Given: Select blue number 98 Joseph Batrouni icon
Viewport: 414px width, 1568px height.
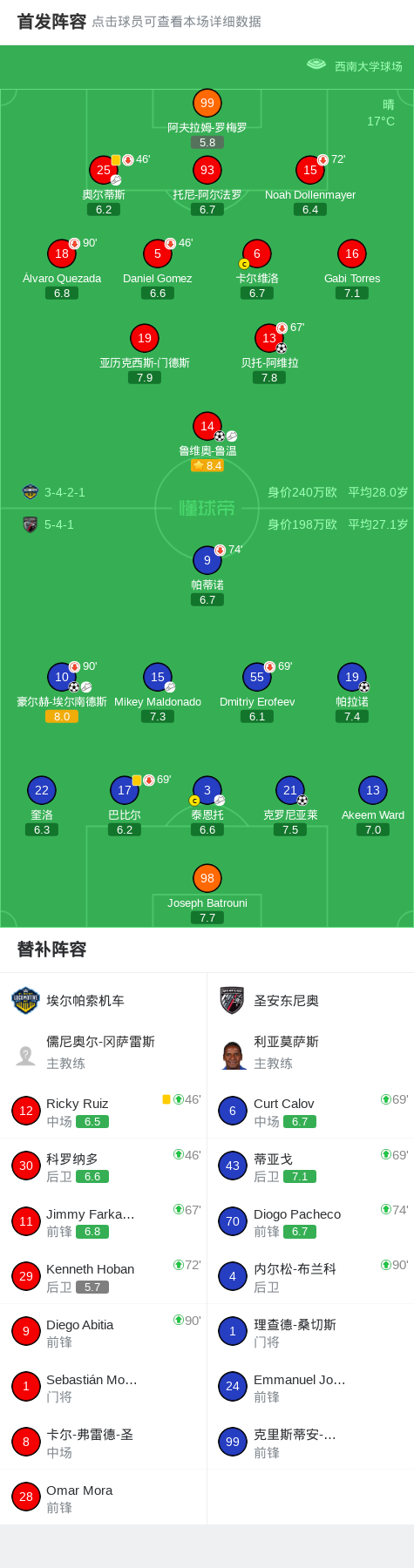Looking at the screenshot, I should click(207, 878).
